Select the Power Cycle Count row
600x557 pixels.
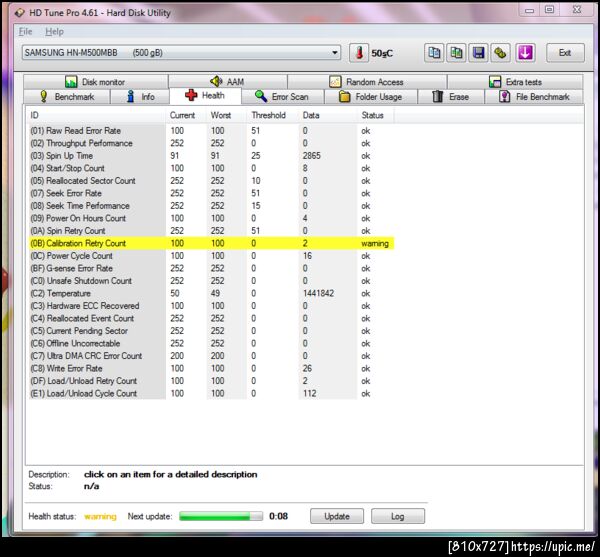click(x=211, y=256)
